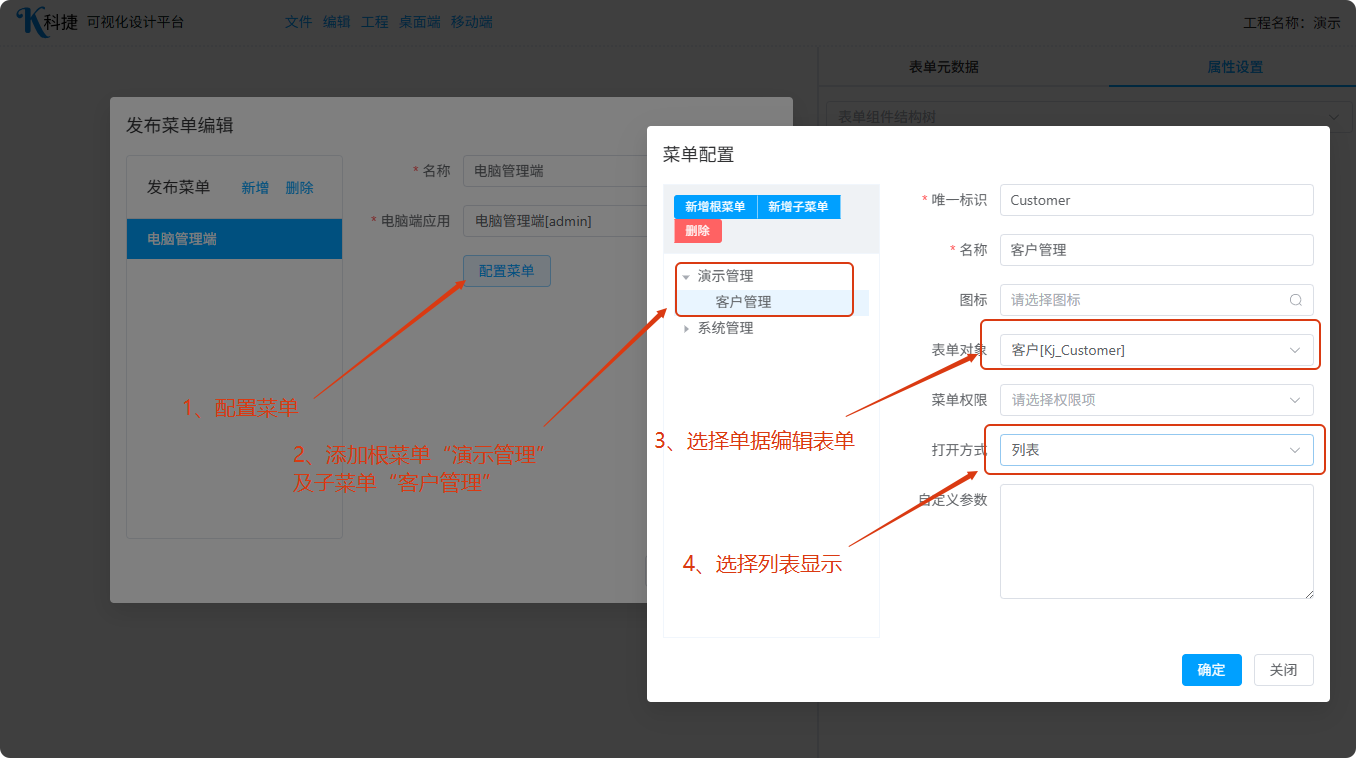Image resolution: width=1356 pixels, height=758 pixels.
Task: Click the 科捷 logo in the header
Action: [47, 21]
